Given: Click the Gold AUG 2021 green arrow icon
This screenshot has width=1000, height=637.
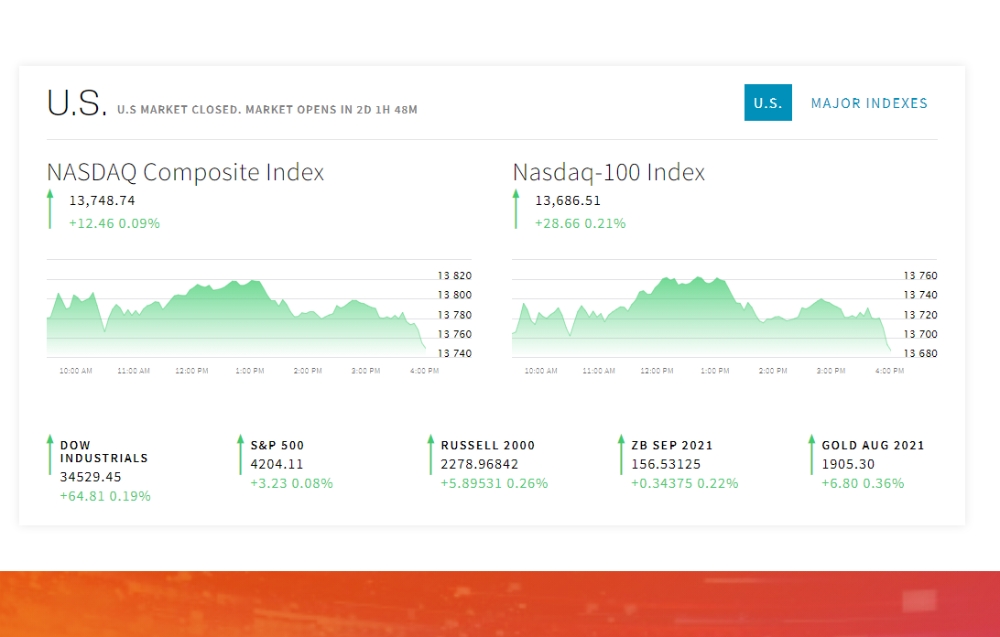Looking at the screenshot, I should (811, 455).
